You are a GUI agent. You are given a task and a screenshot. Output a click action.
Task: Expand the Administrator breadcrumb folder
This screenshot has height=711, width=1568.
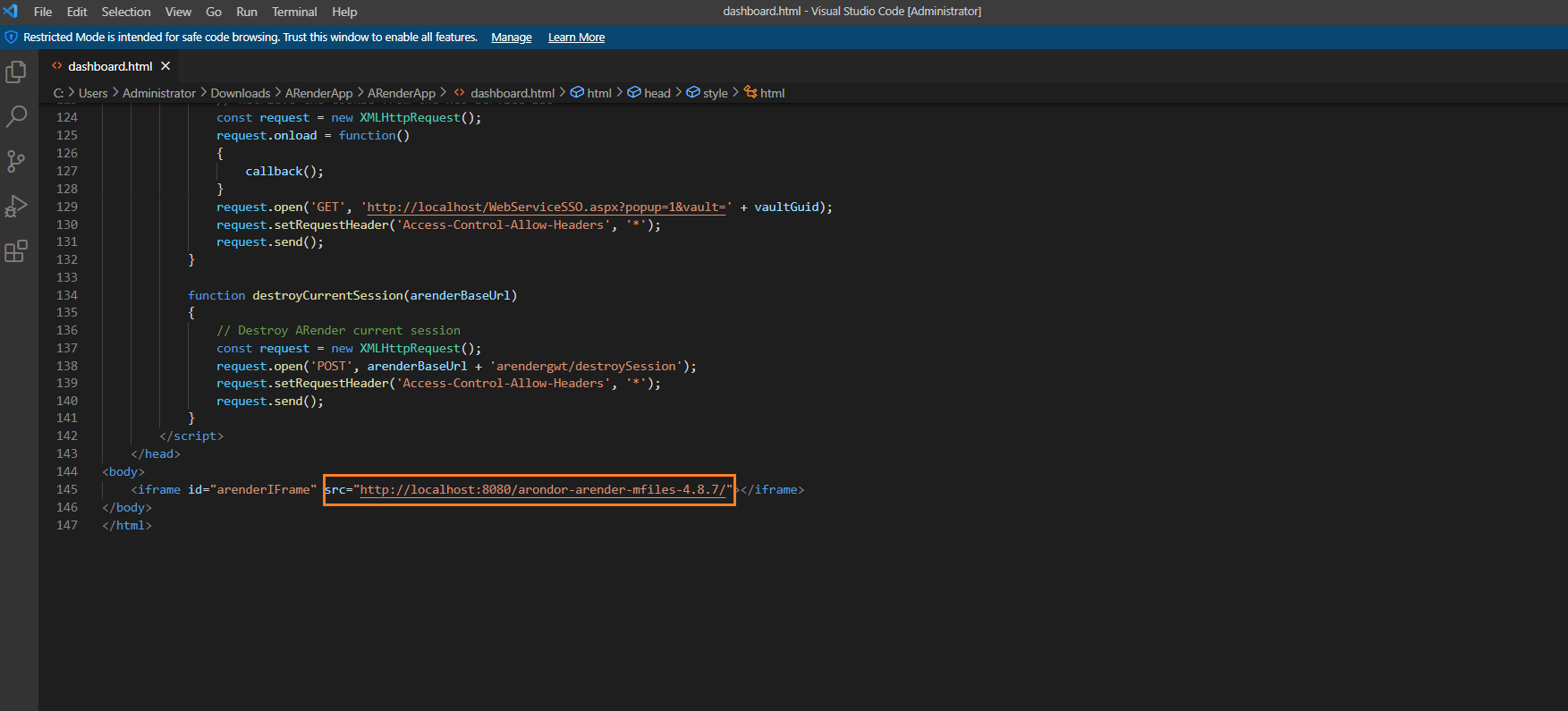tap(159, 93)
